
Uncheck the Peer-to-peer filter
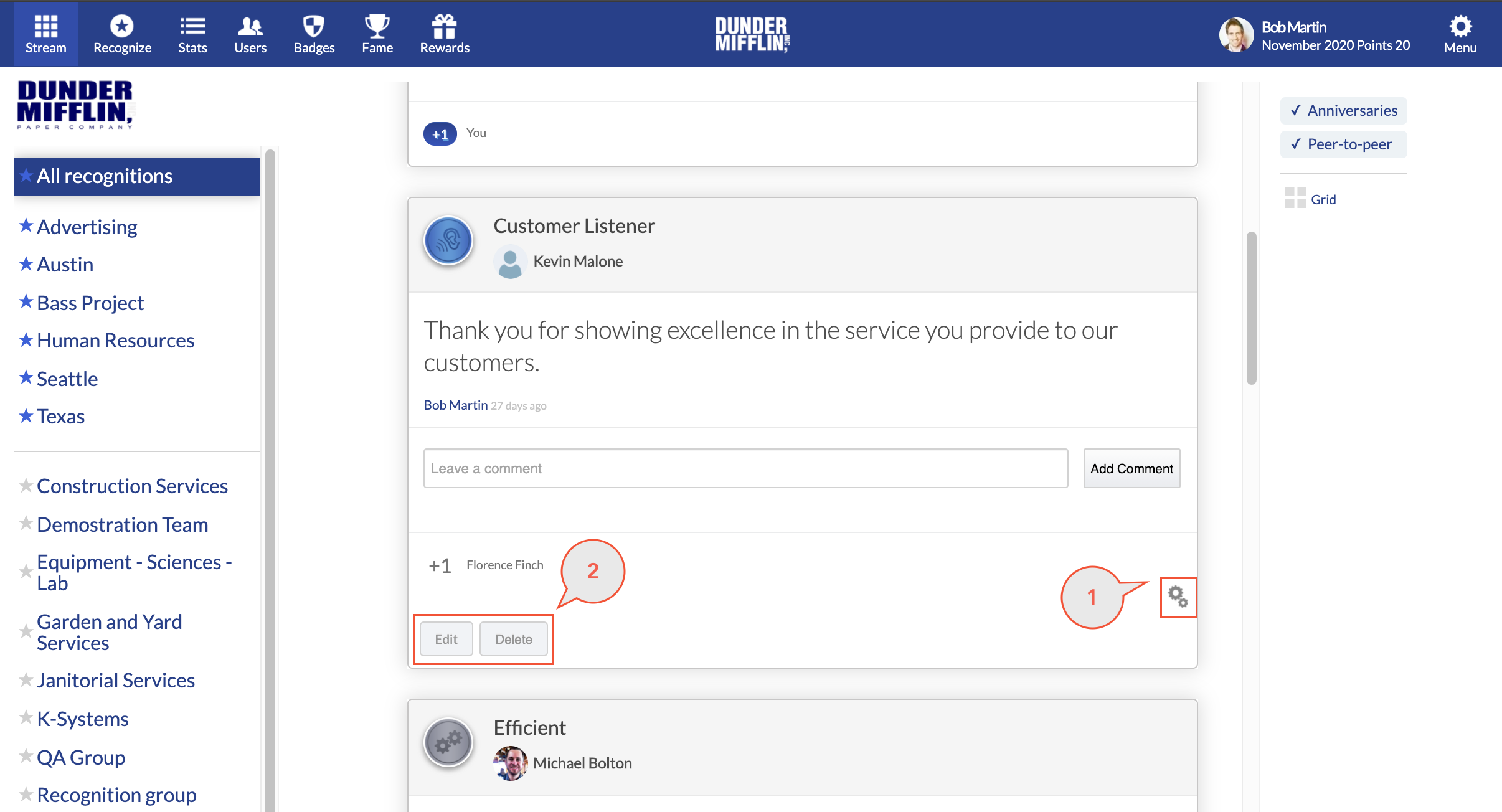coord(1343,144)
